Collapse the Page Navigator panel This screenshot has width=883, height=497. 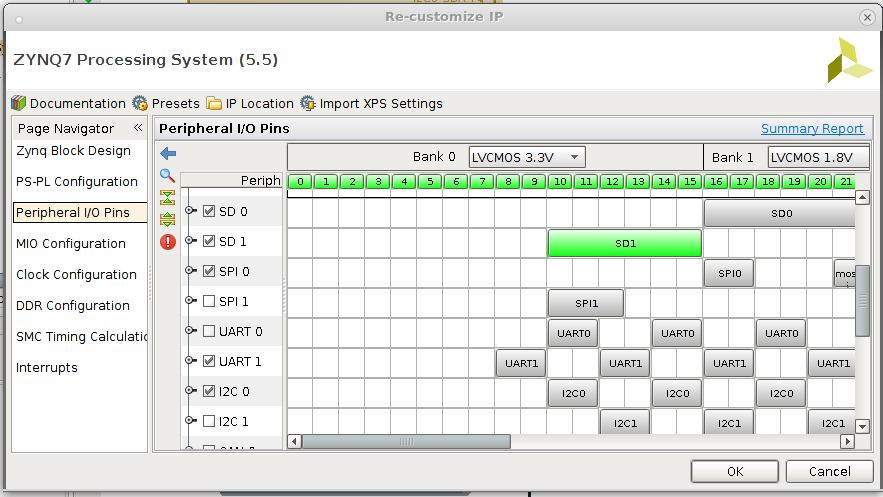[x=138, y=128]
